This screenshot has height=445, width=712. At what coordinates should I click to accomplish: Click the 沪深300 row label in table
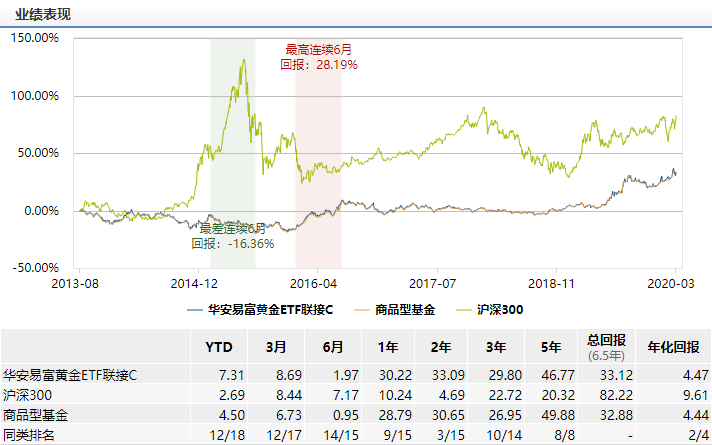[27, 395]
